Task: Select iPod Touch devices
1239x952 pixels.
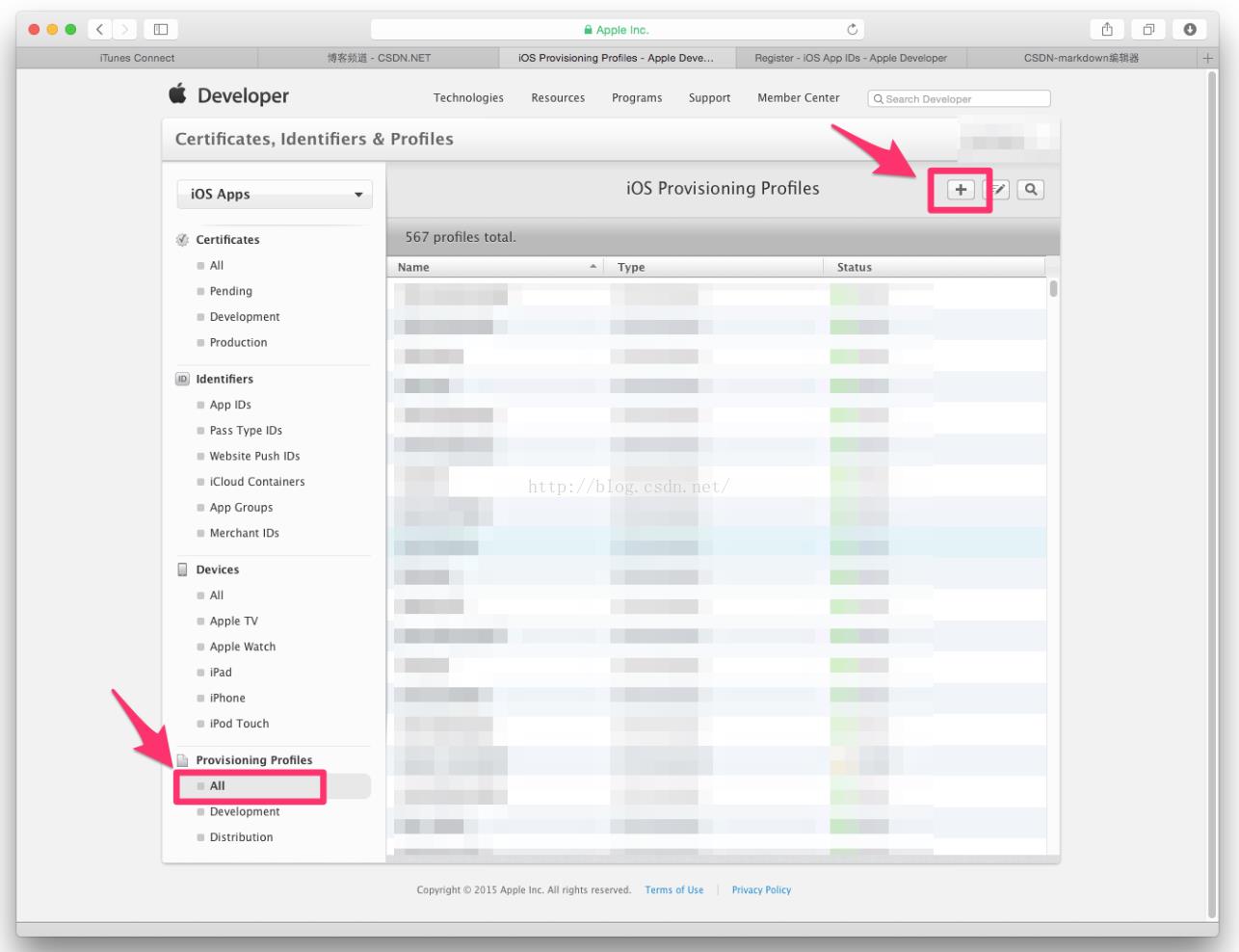Action: click(239, 724)
